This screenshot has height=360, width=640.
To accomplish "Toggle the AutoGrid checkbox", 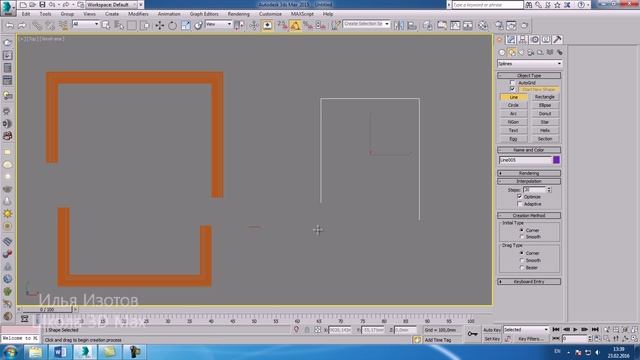I will [x=513, y=83].
